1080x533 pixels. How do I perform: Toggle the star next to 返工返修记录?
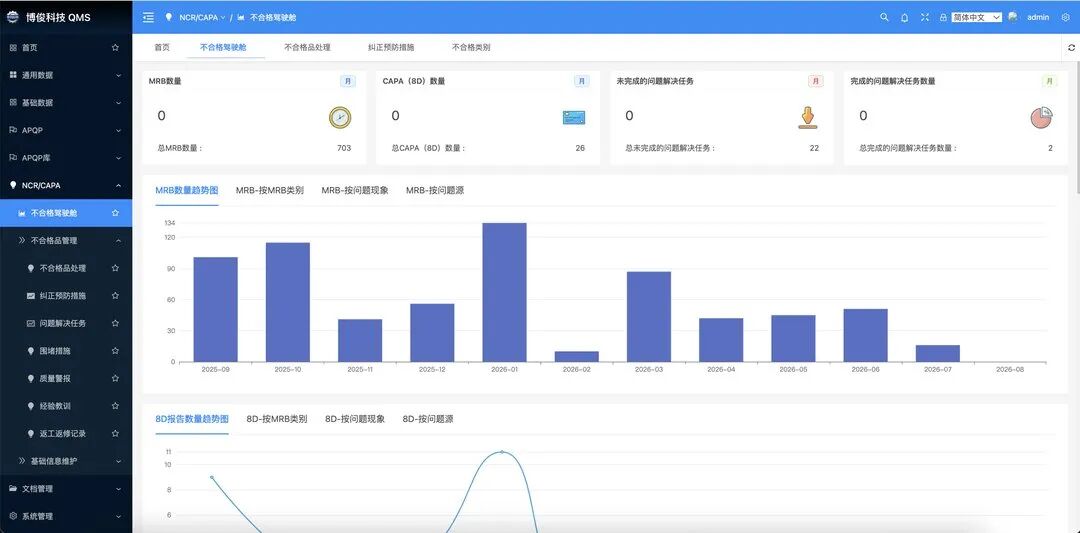coord(115,433)
